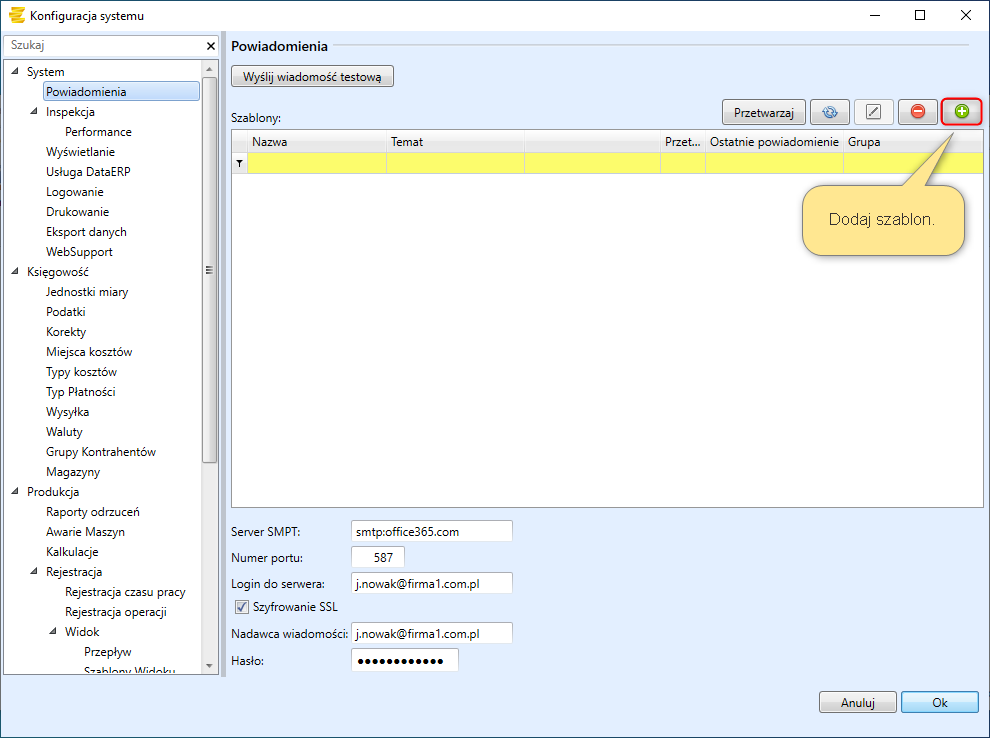
Task: Toggle the Szyfrowanie SSL checkbox
Action: (x=241, y=607)
